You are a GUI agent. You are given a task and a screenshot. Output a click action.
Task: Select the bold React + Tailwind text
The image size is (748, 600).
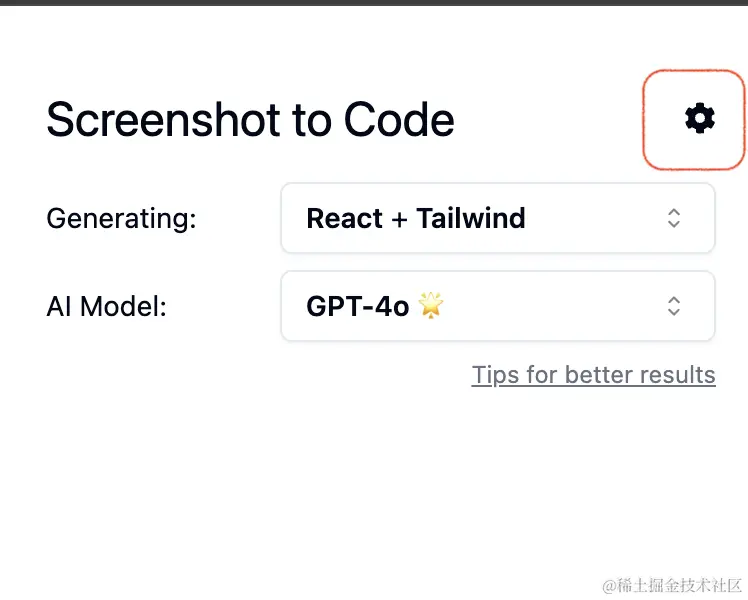click(x=416, y=218)
